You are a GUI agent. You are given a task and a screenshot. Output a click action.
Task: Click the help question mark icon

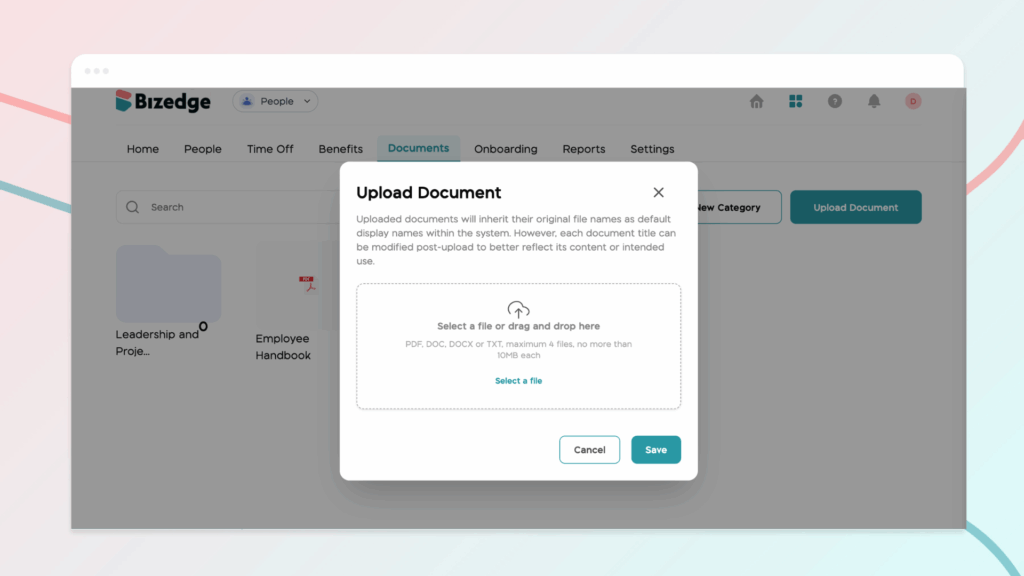[834, 101]
